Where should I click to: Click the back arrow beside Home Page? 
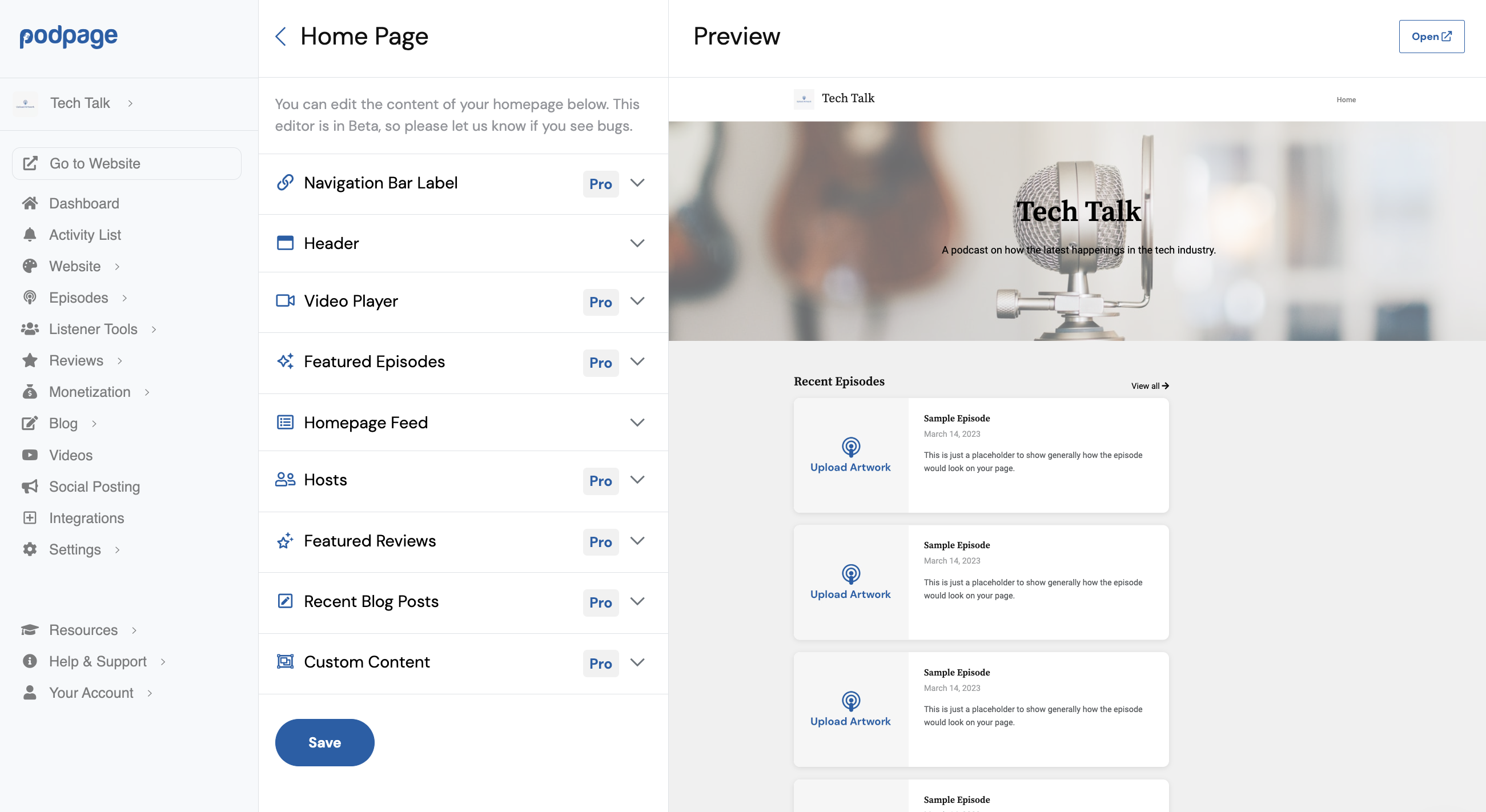tap(281, 37)
